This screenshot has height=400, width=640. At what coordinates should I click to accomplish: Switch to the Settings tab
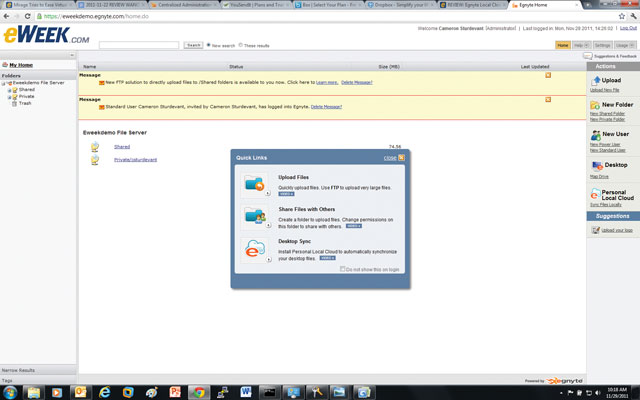(x=602, y=45)
